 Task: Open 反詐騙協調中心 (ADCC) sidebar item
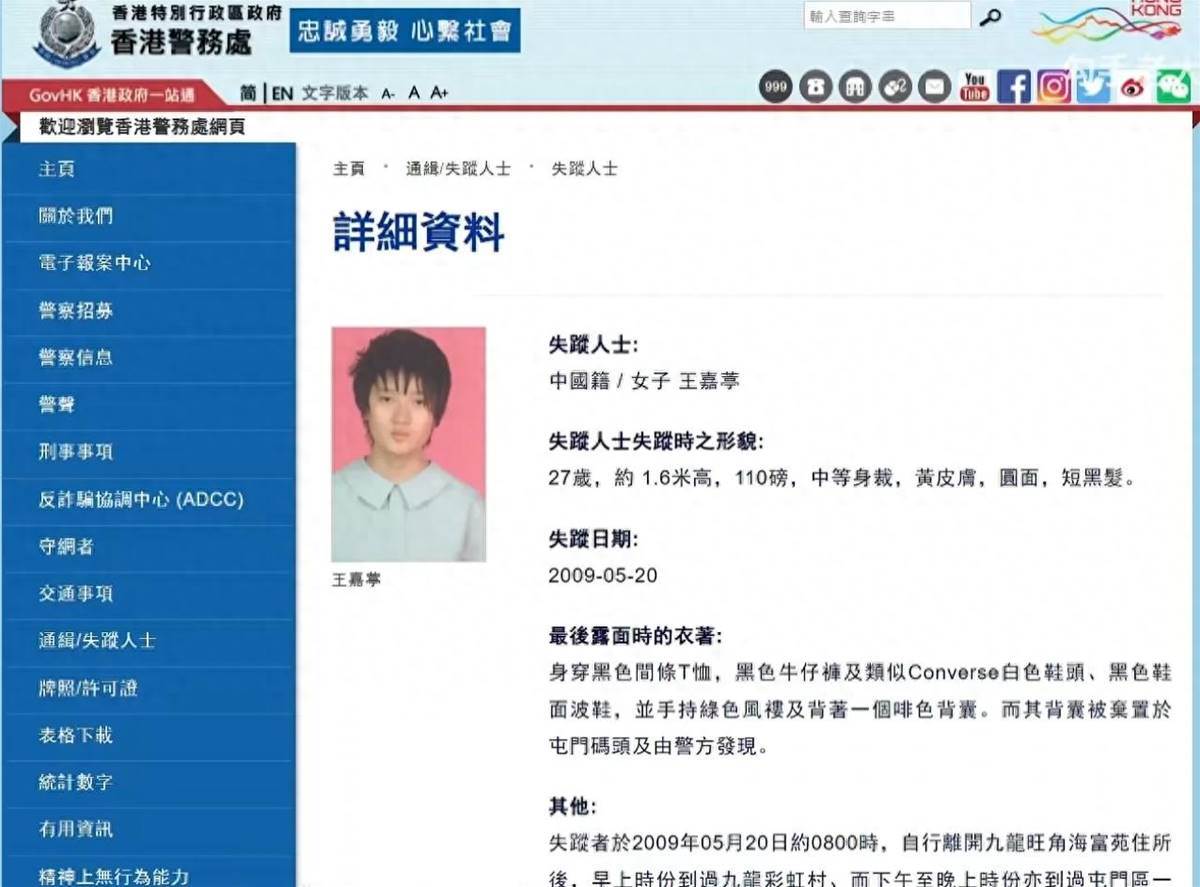[141, 499]
